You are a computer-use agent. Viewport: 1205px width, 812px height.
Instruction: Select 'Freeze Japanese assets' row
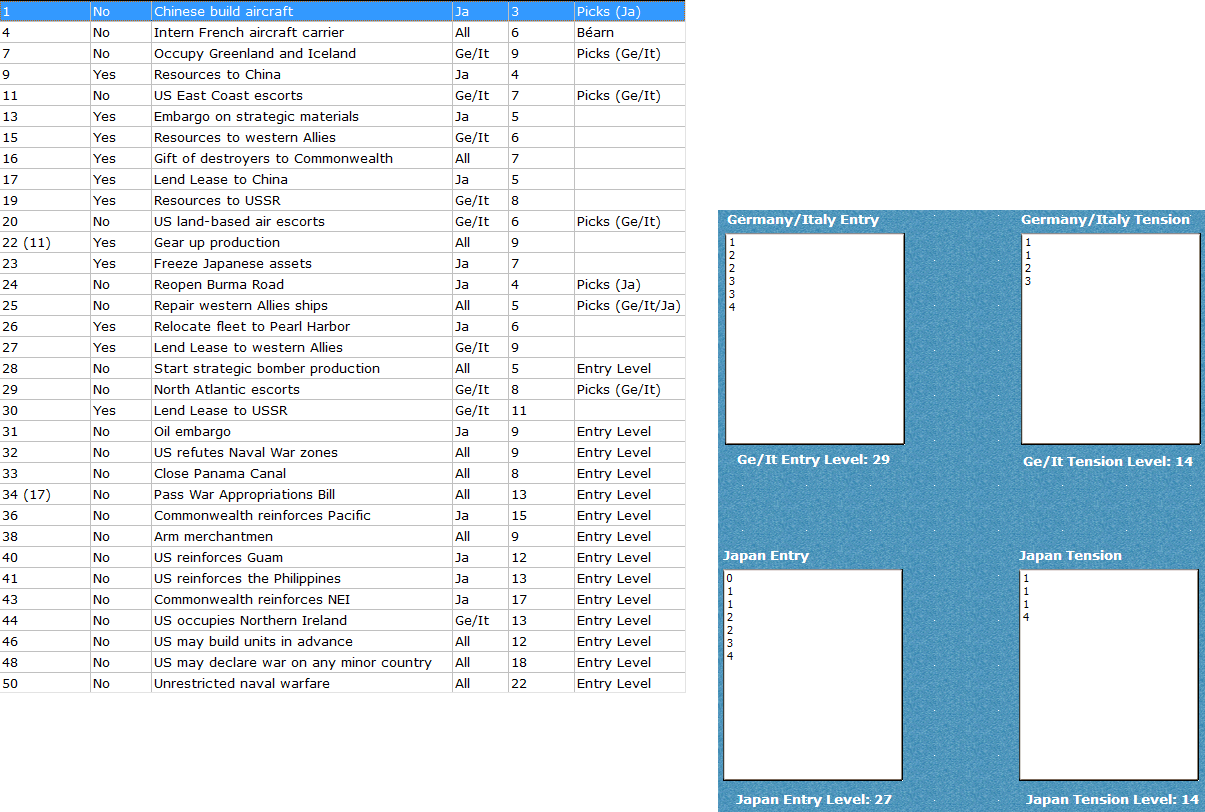coord(343,263)
